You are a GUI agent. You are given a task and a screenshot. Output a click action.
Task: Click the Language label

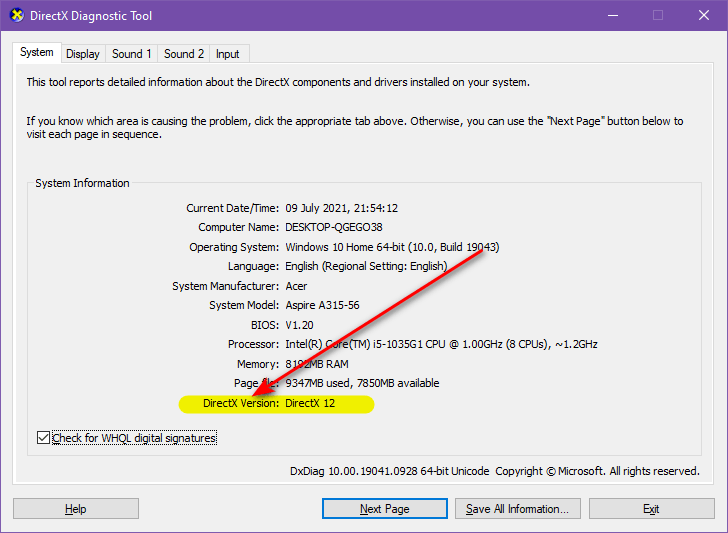point(254,266)
